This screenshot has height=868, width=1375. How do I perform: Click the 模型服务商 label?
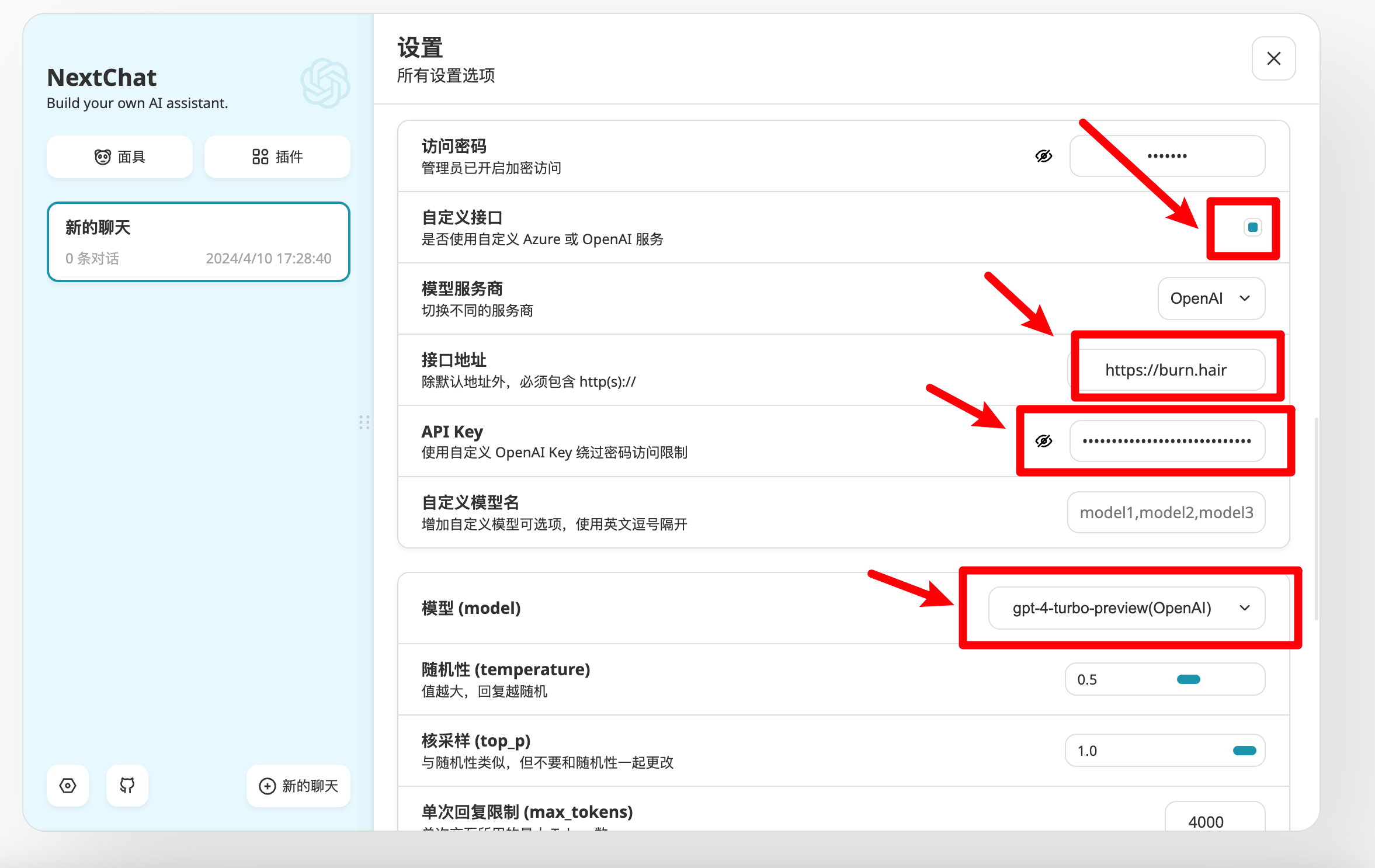point(462,289)
